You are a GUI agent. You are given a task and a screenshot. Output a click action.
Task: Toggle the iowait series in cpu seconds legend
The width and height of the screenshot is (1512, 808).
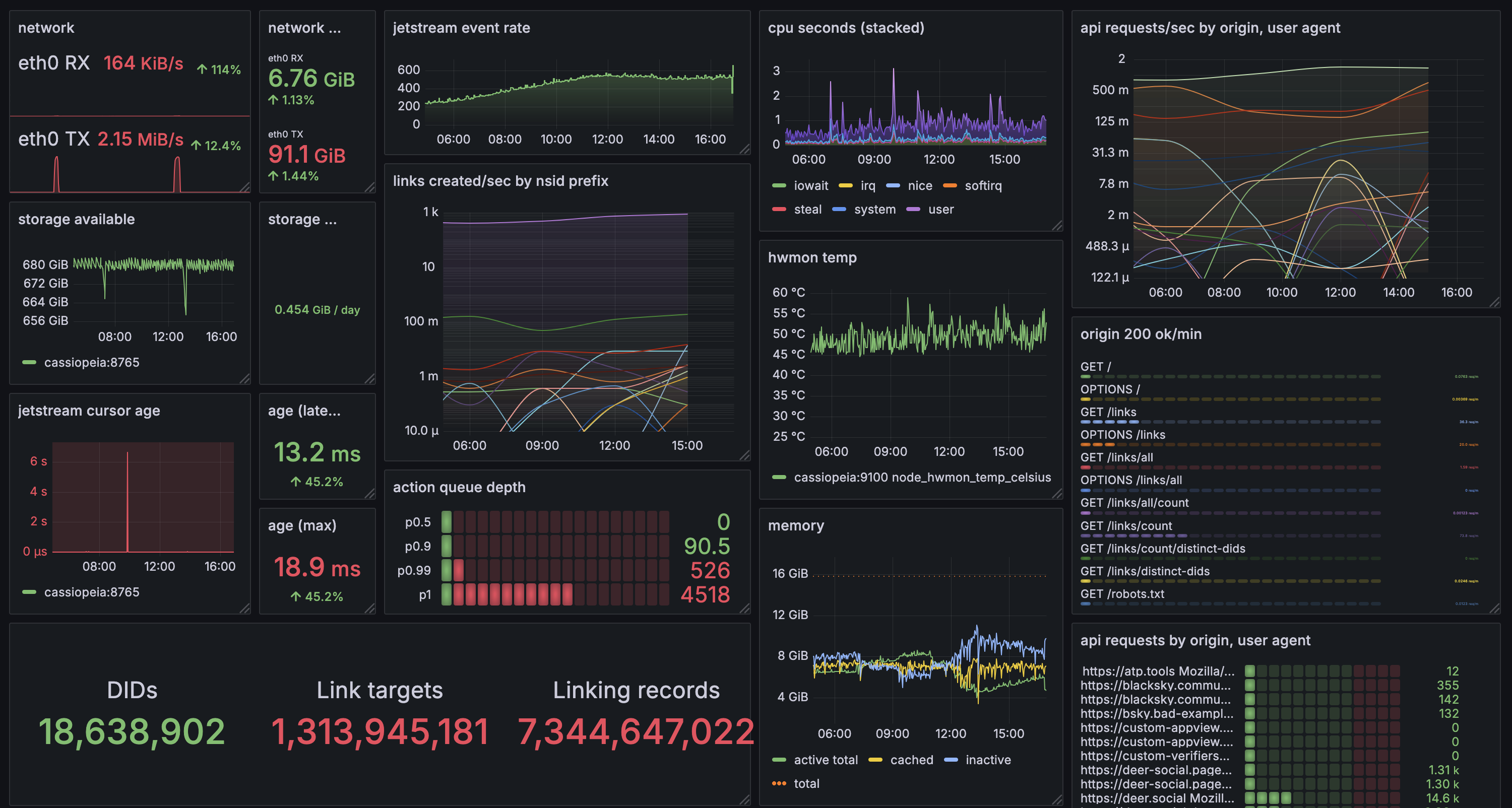(x=811, y=185)
